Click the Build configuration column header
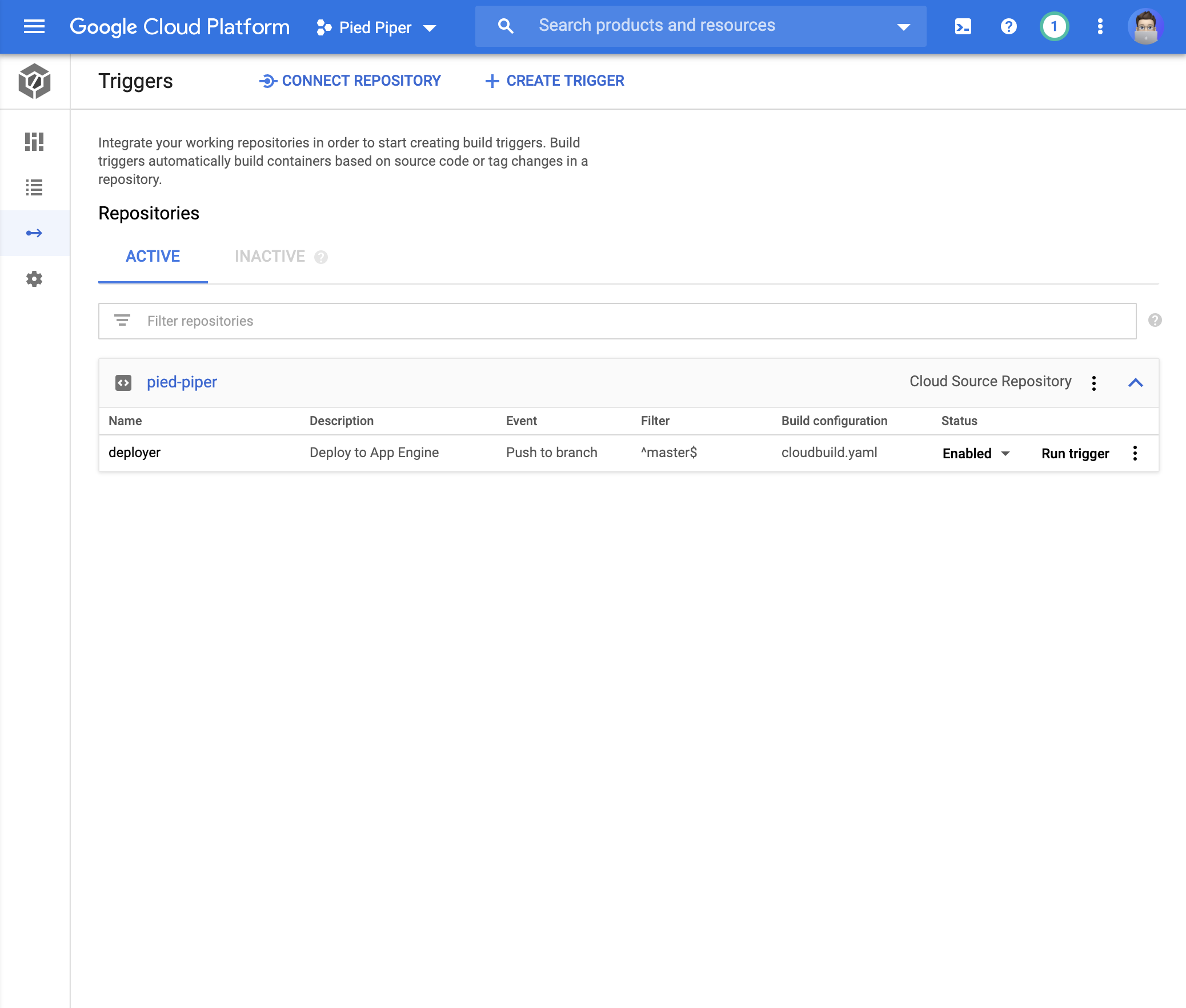The image size is (1186, 1008). click(835, 421)
